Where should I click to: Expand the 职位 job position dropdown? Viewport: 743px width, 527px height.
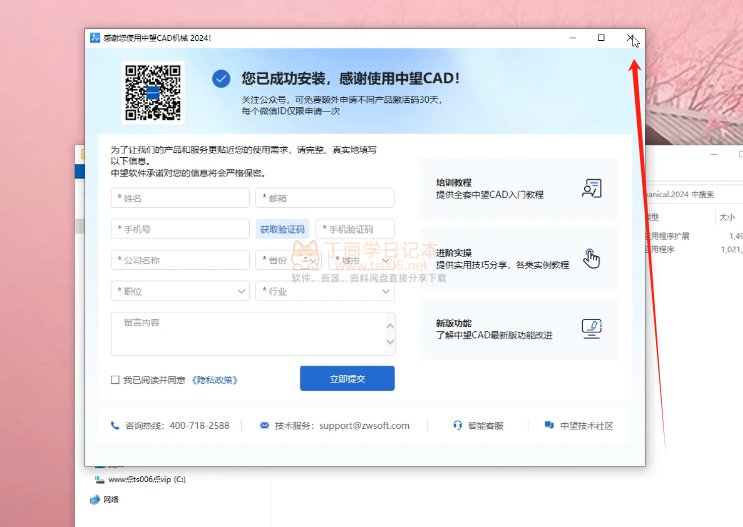[180, 291]
